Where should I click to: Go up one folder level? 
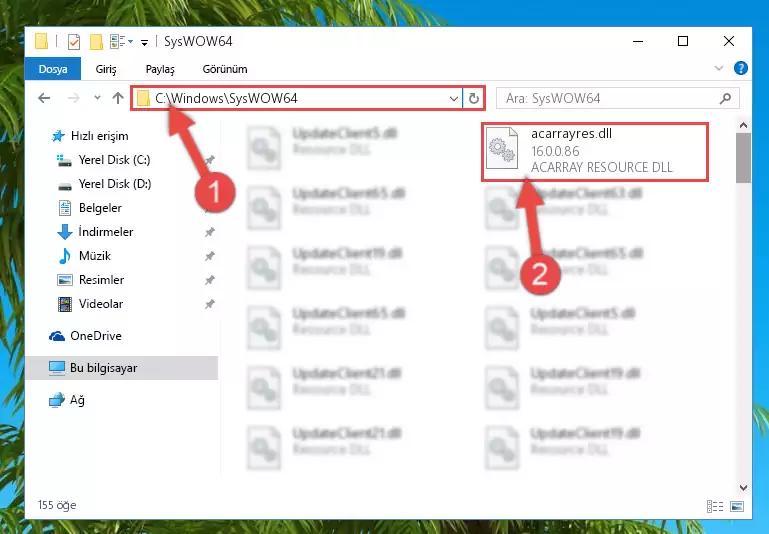coord(118,98)
